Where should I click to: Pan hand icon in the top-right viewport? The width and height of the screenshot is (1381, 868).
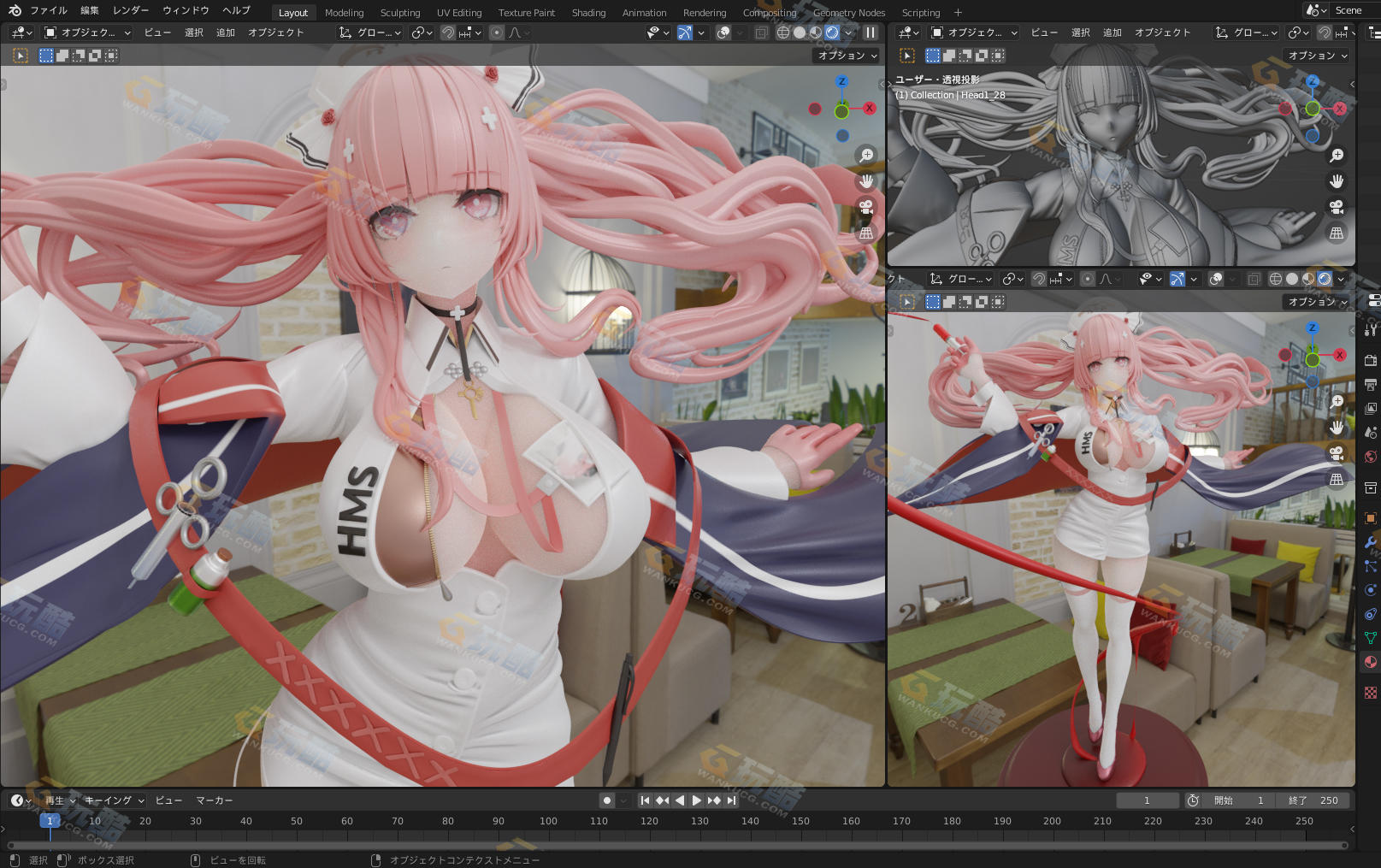[1337, 181]
